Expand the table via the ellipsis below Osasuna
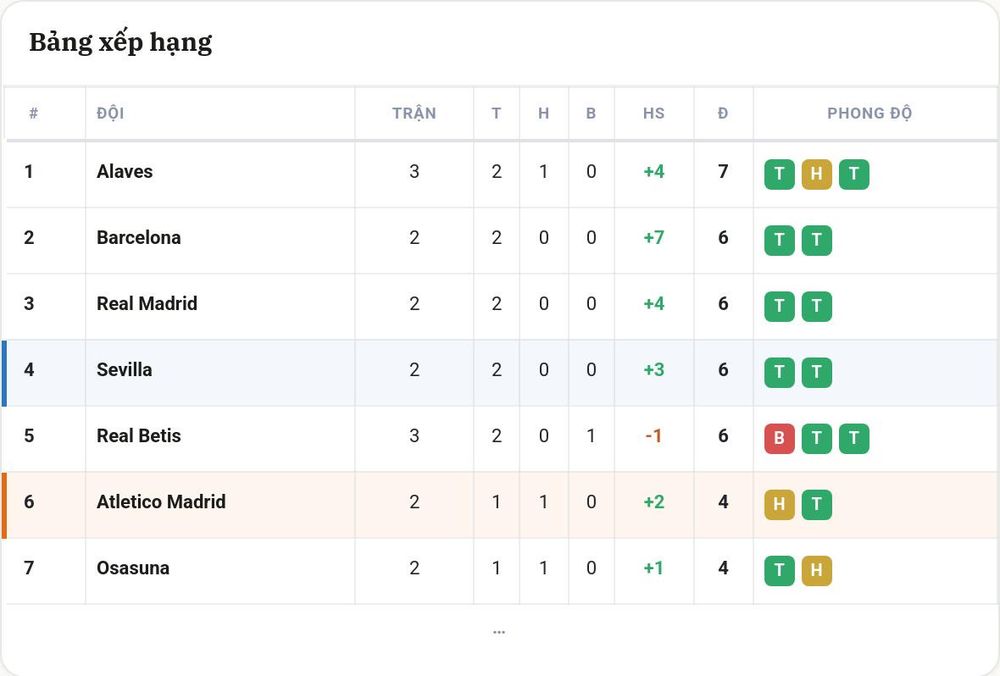The height and width of the screenshot is (676, 1000). [499, 632]
